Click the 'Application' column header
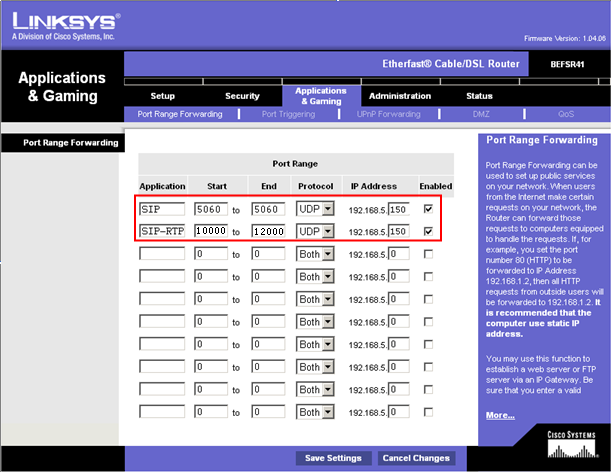The width and height of the screenshot is (611, 472). pos(162,186)
